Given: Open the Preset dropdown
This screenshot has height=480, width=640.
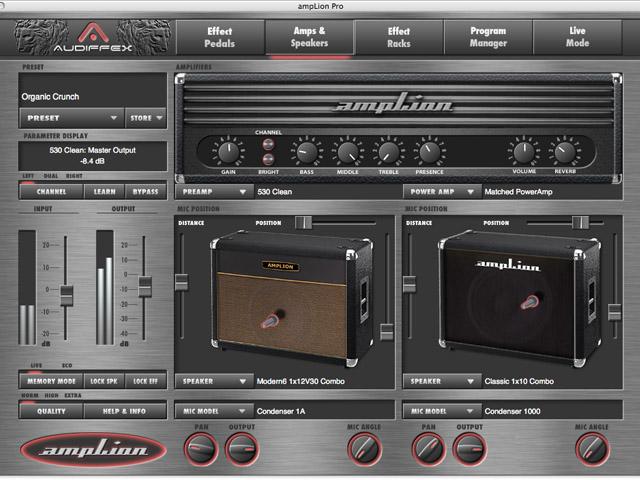Looking at the screenshot, I should [72, 118].
